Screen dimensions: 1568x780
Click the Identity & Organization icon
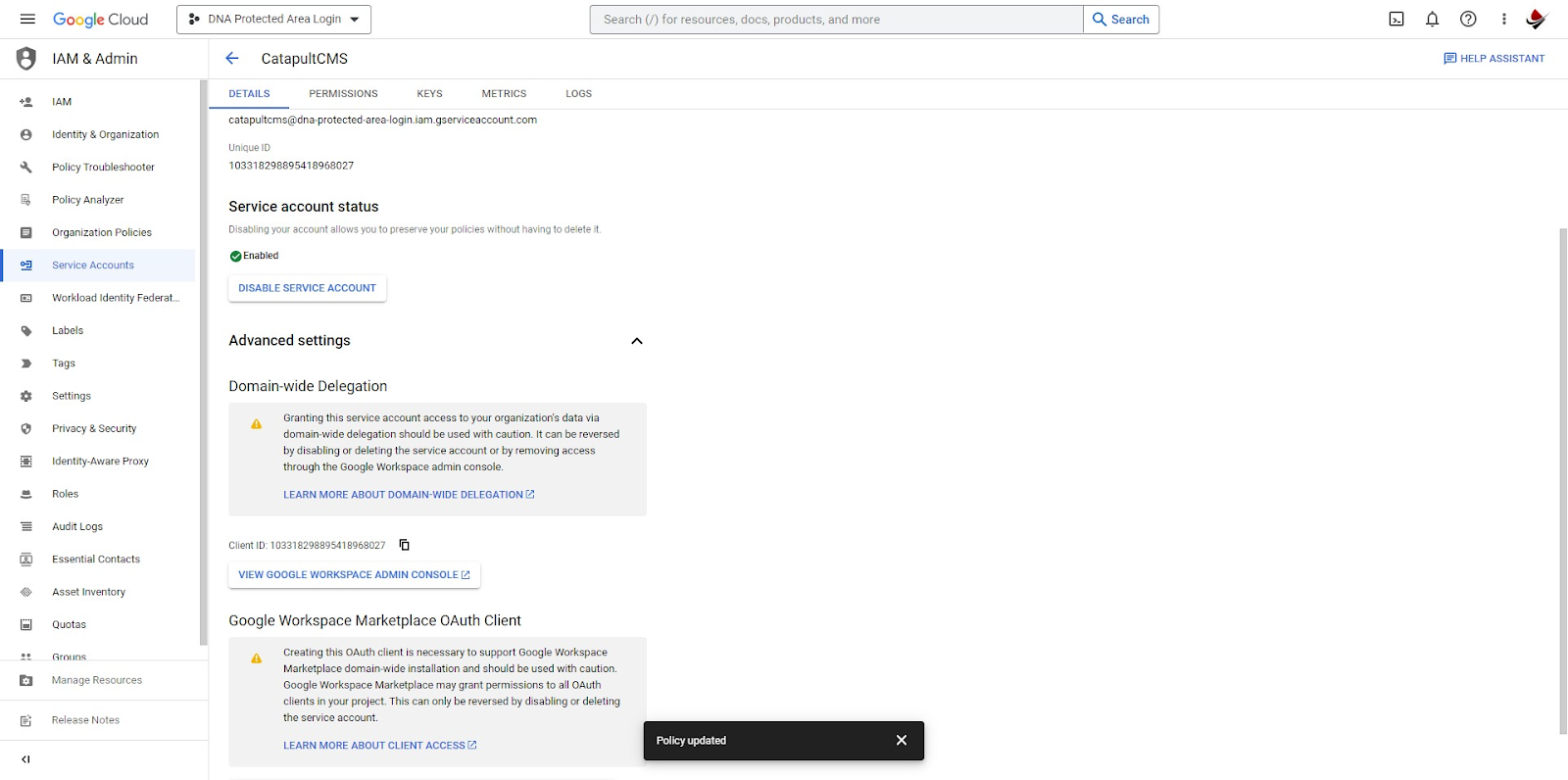(26, 134)
